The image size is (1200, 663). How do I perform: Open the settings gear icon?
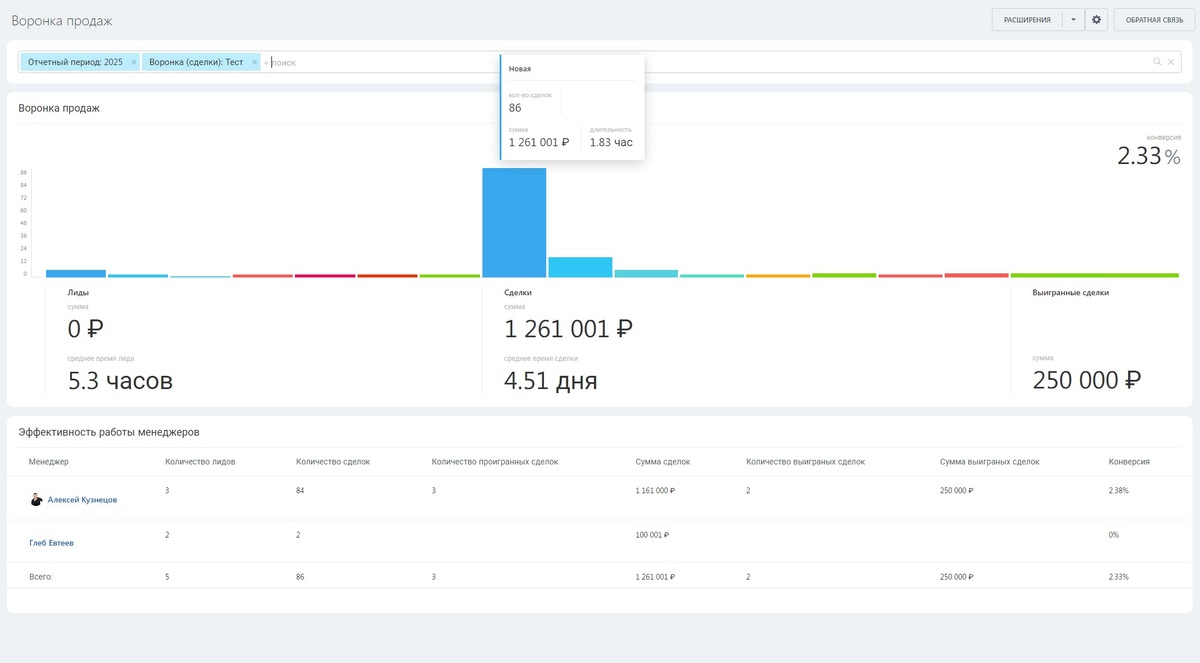1097,20
